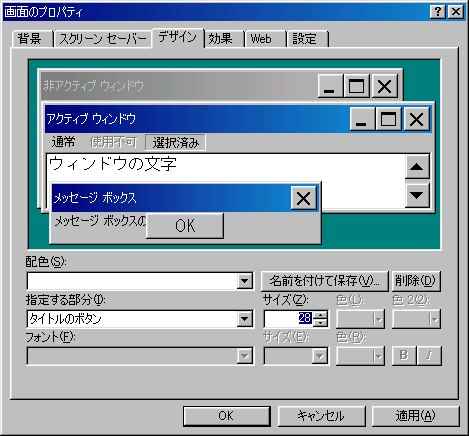Click the minimize icon of the inactive window preview

330,86
